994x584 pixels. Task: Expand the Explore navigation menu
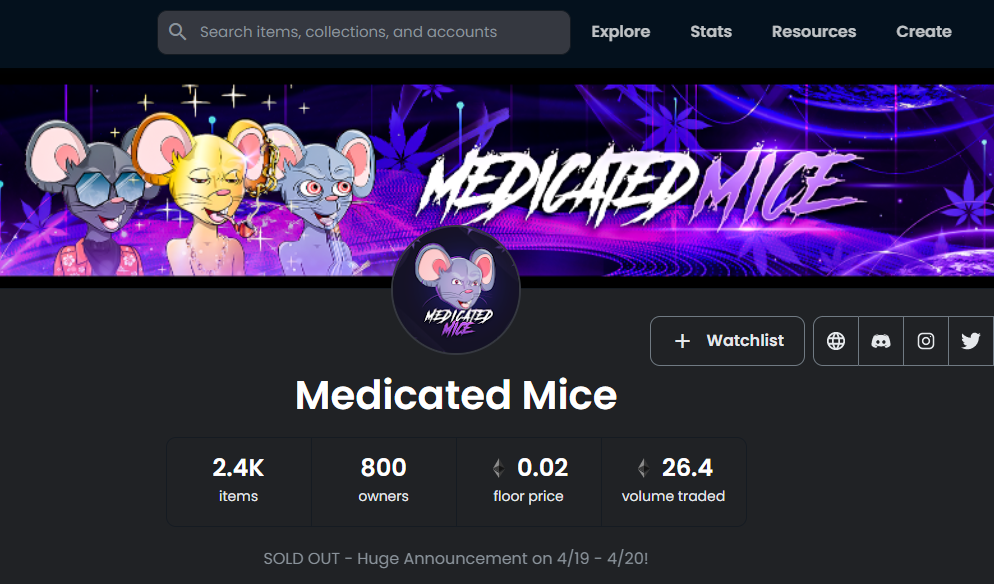[620, 31]
